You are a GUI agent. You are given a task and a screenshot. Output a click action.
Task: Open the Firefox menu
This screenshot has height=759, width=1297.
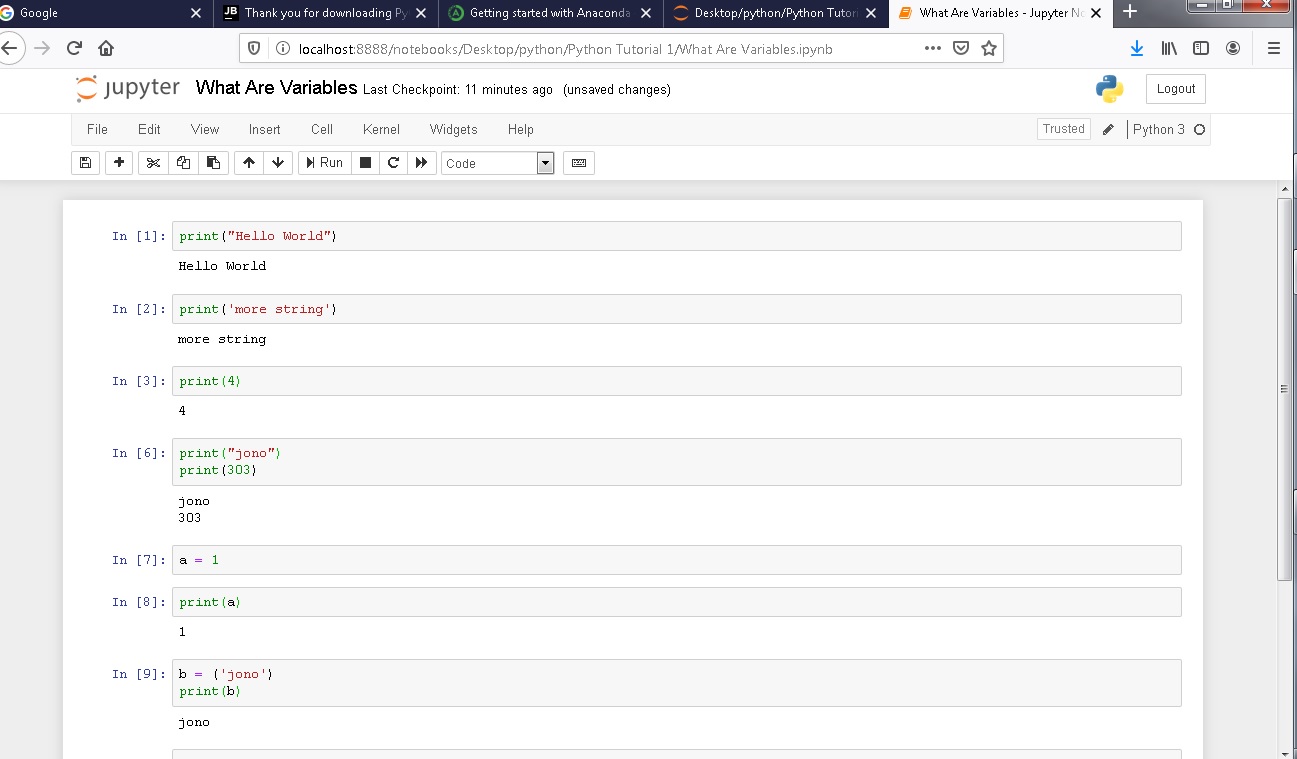point(1272,47)
